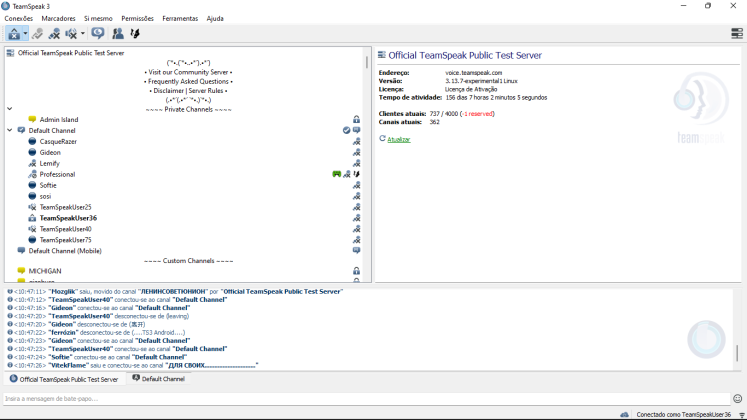
Task: Collapse the spacer expander above Admin Island
Action: [x=10, y=109]
